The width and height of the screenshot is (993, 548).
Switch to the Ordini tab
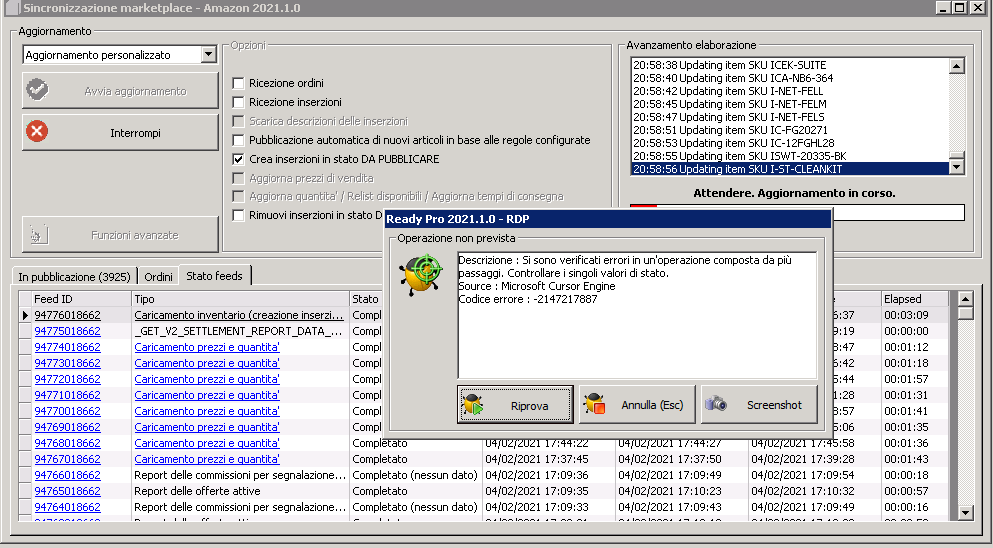158,277
